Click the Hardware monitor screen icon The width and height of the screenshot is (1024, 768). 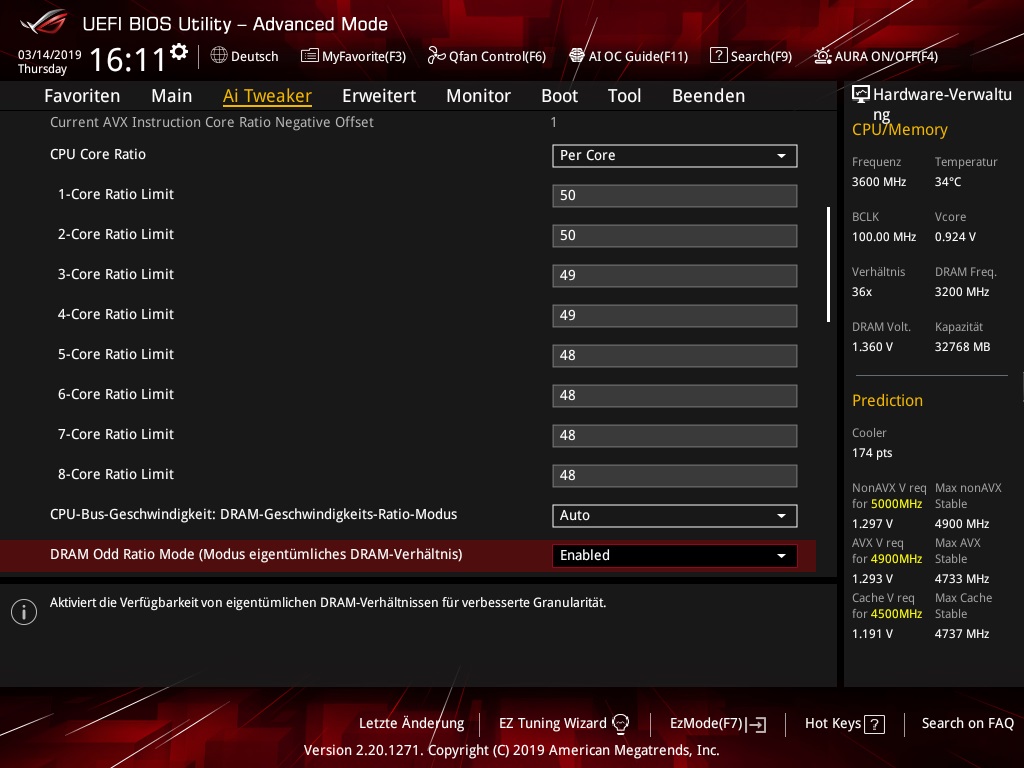[x=861, y=95]
